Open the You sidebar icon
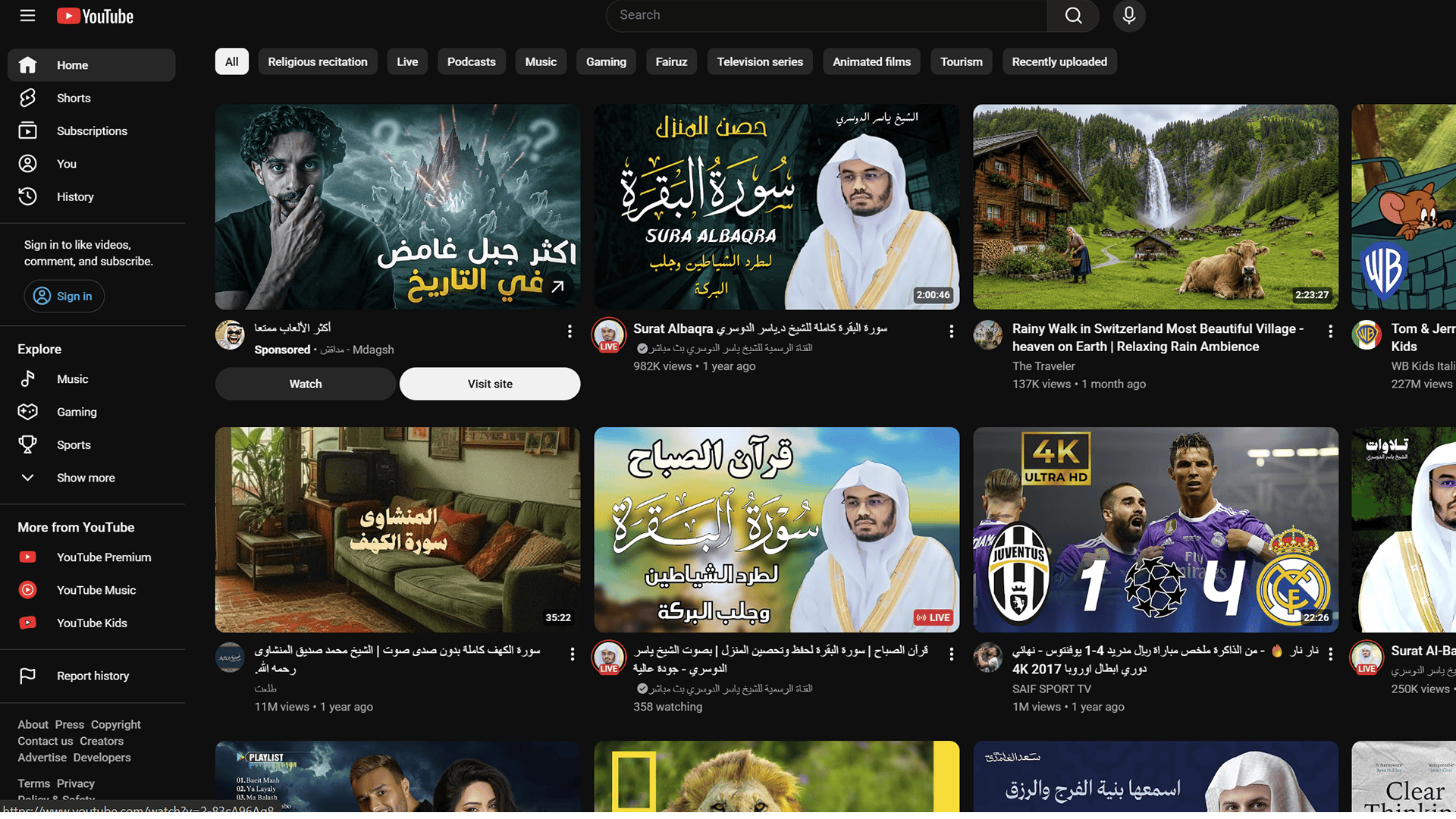The height and width of the screenshot is (819, 1456). pyautogui.click(x=27, y=164)
